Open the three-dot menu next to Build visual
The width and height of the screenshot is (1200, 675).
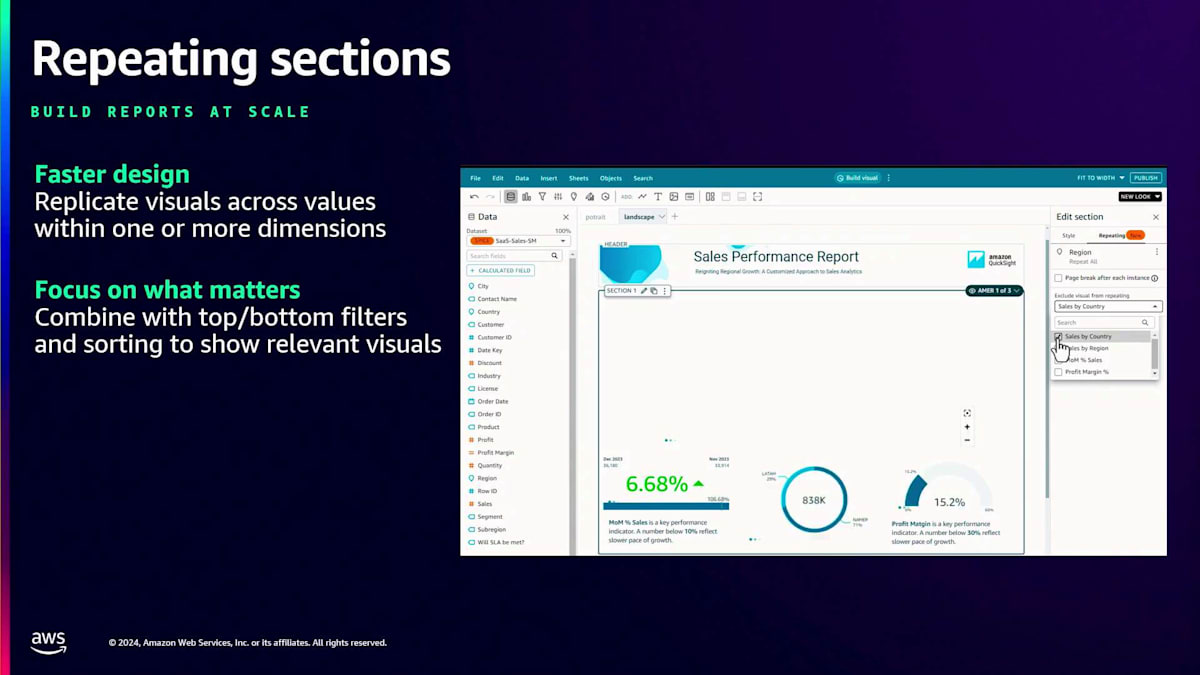click(x=888, y=178)
